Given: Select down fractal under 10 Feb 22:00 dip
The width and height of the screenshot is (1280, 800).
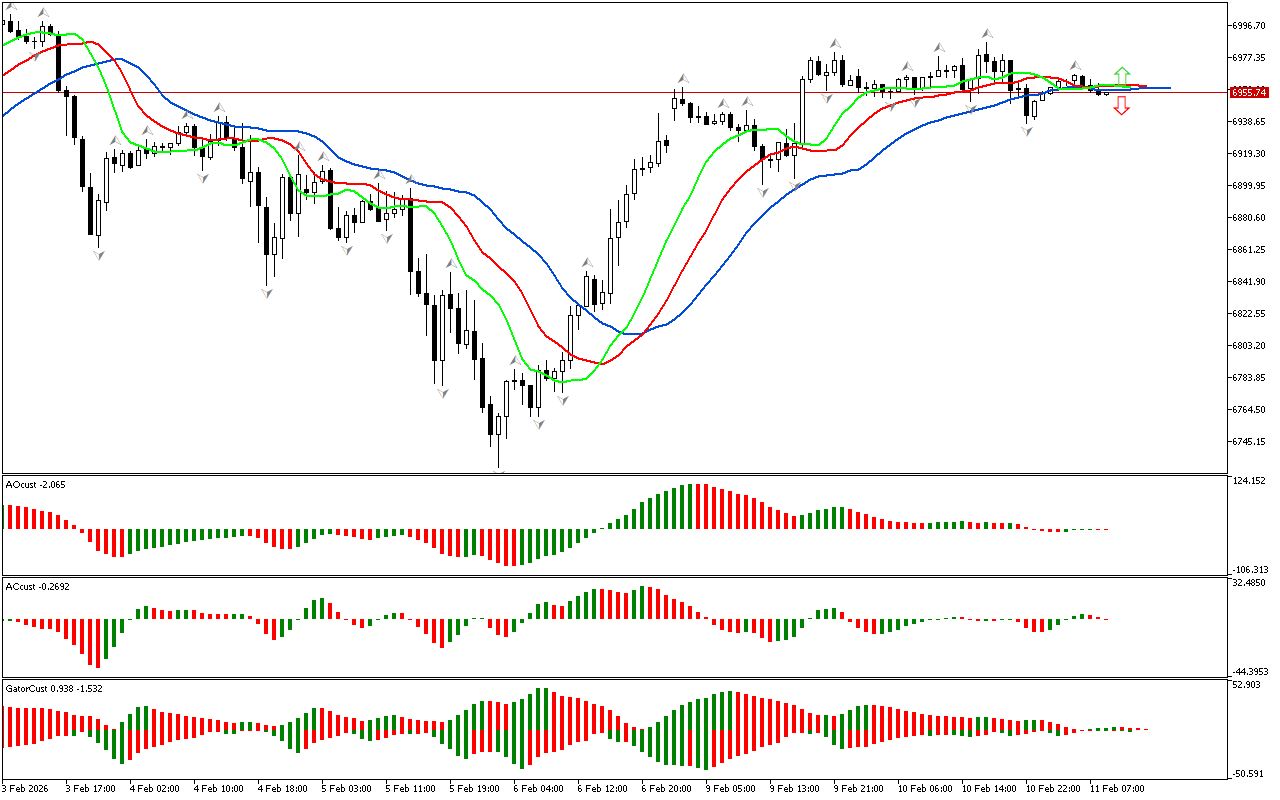Looking at the screenshot, I should point(1027,131).
